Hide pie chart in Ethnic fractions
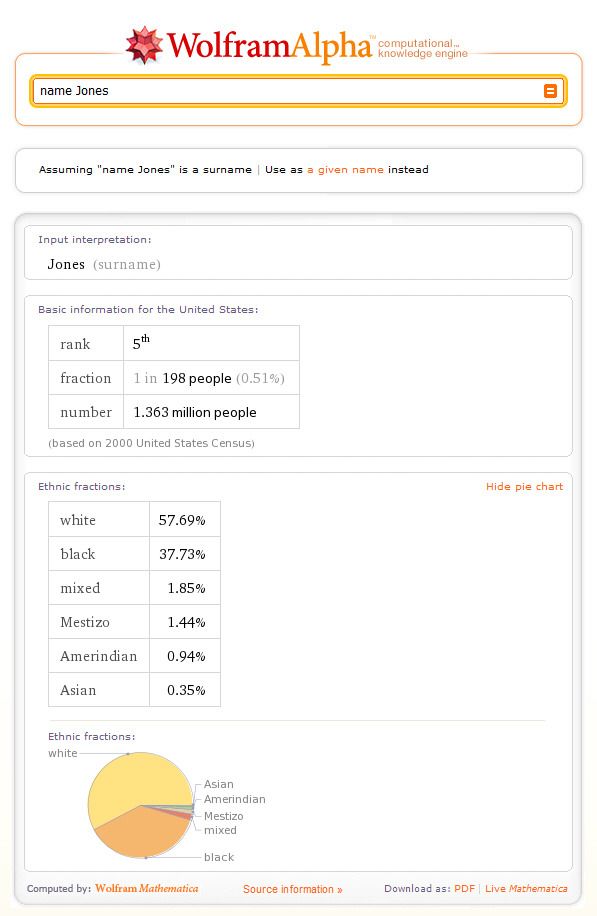 (524, 486)
